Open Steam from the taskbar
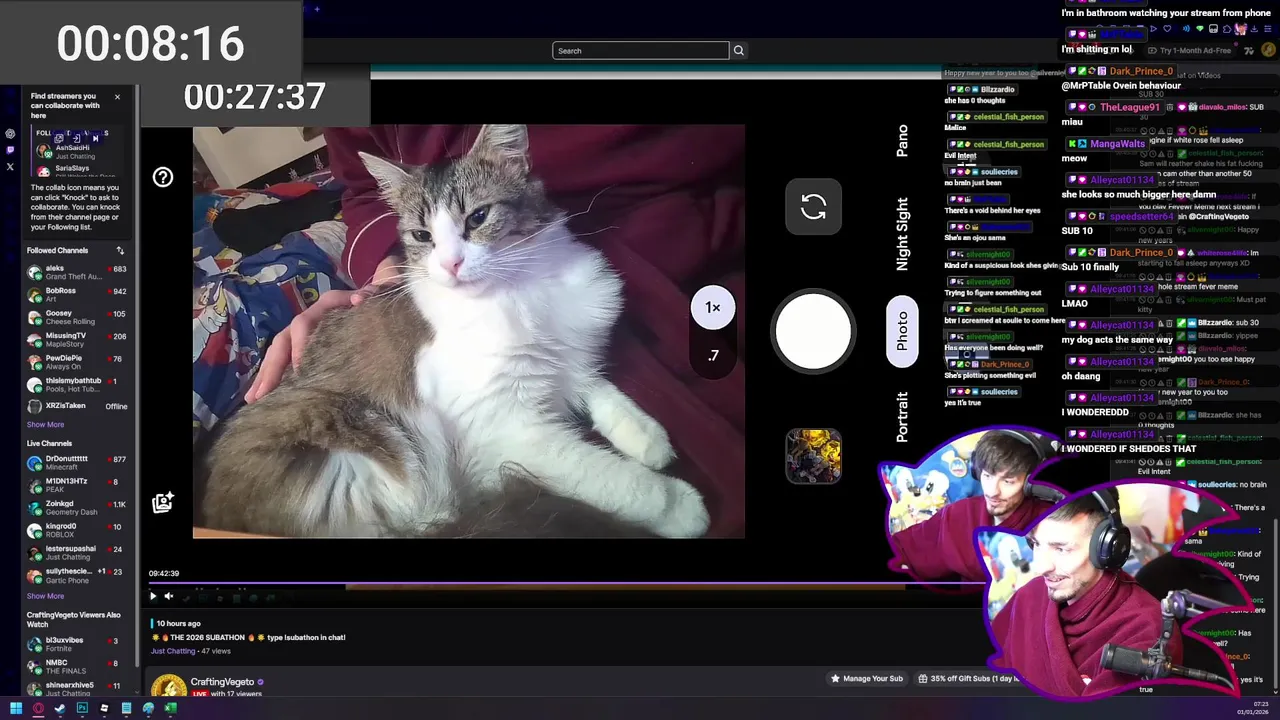 pyautogui.click(x=60, y=709)
